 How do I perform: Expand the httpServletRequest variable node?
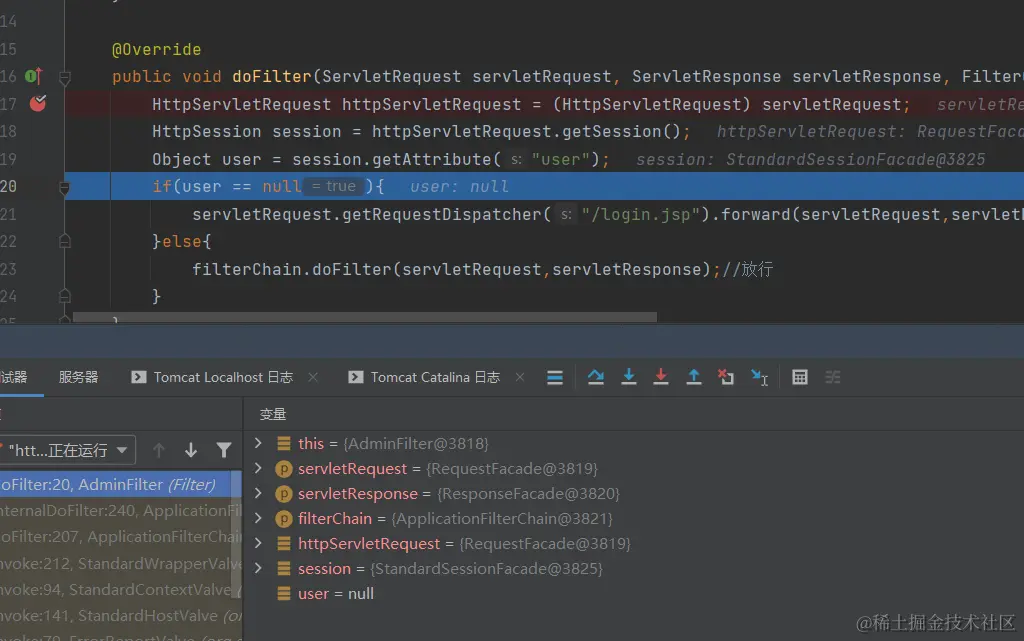(x=258, y=543)
